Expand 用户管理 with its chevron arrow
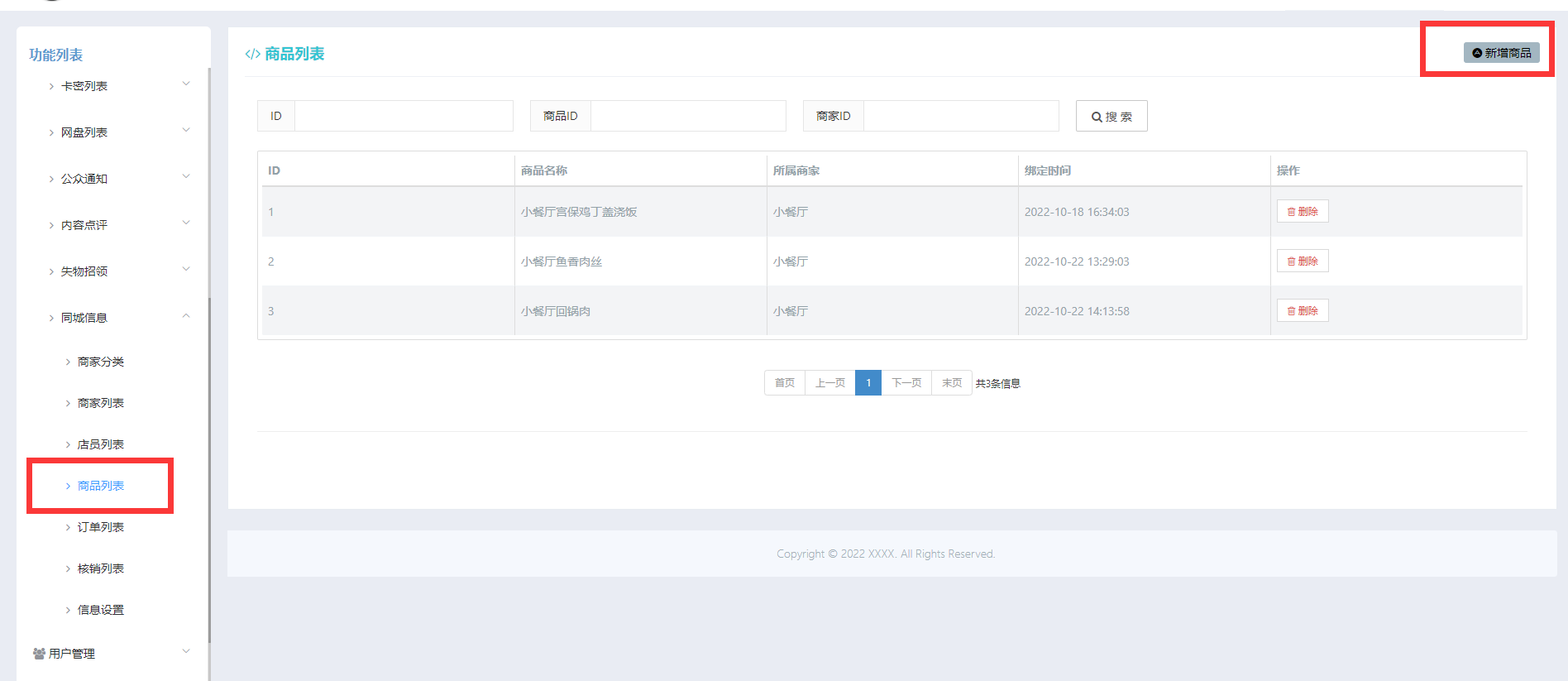 coord(186,651)
